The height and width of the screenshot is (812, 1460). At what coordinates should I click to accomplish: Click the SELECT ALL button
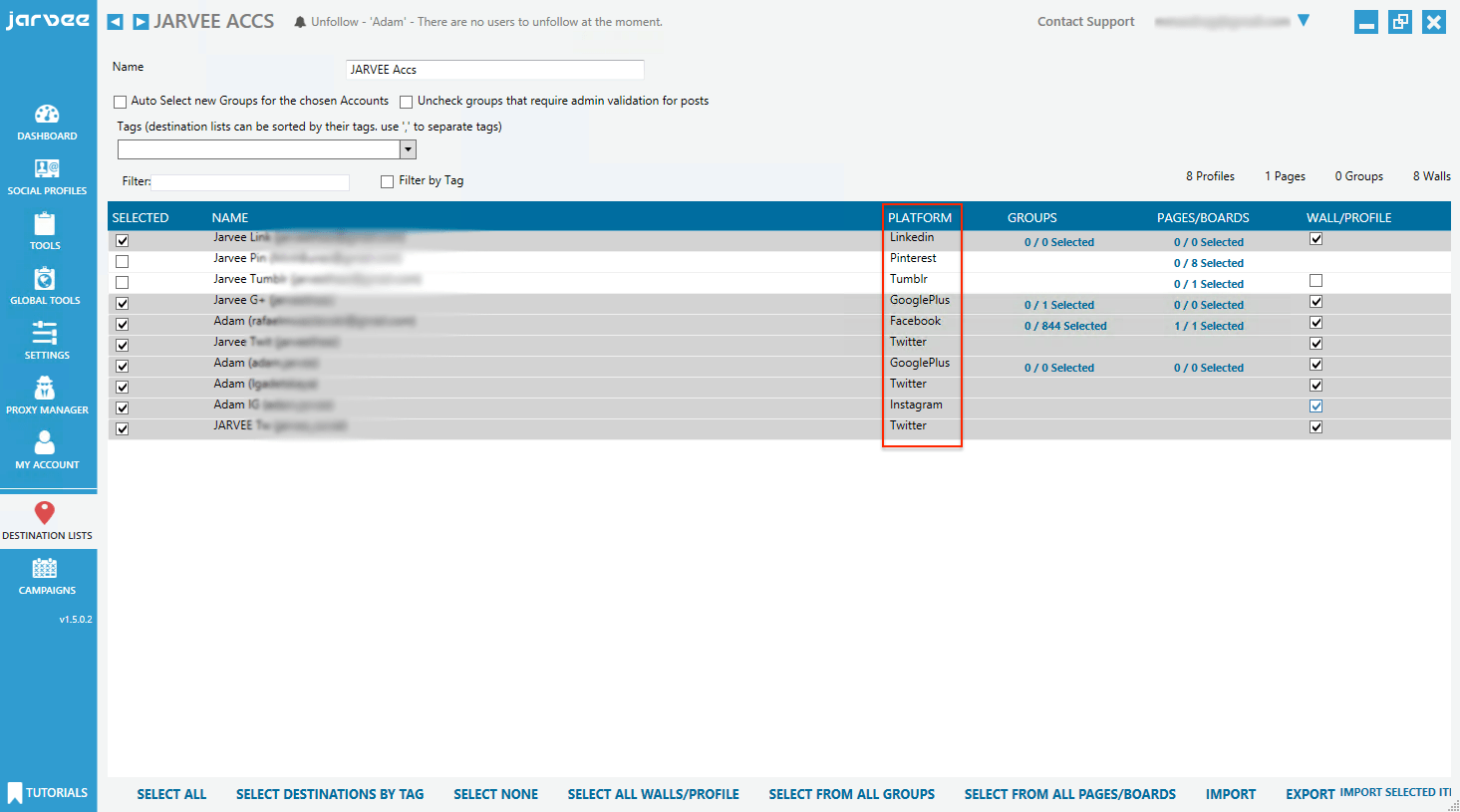pos(171,794)
